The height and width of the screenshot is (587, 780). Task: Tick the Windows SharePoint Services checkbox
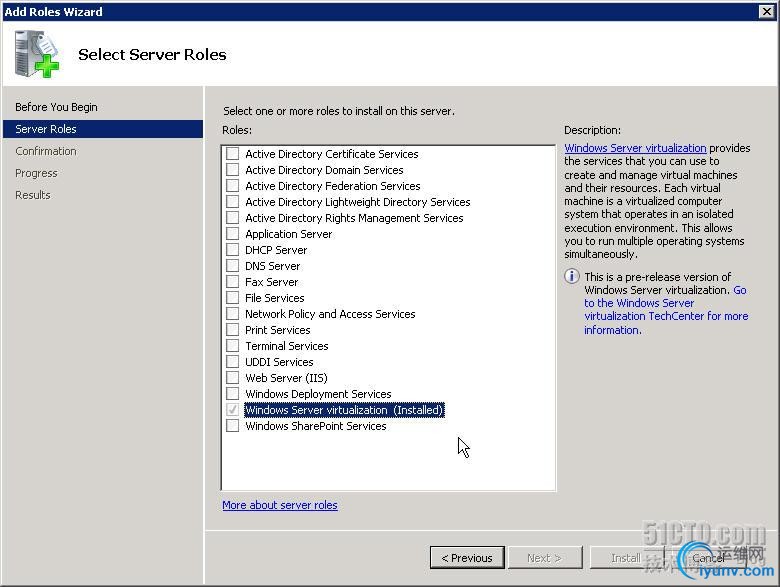pyautogui.click(x=232, y=425)
